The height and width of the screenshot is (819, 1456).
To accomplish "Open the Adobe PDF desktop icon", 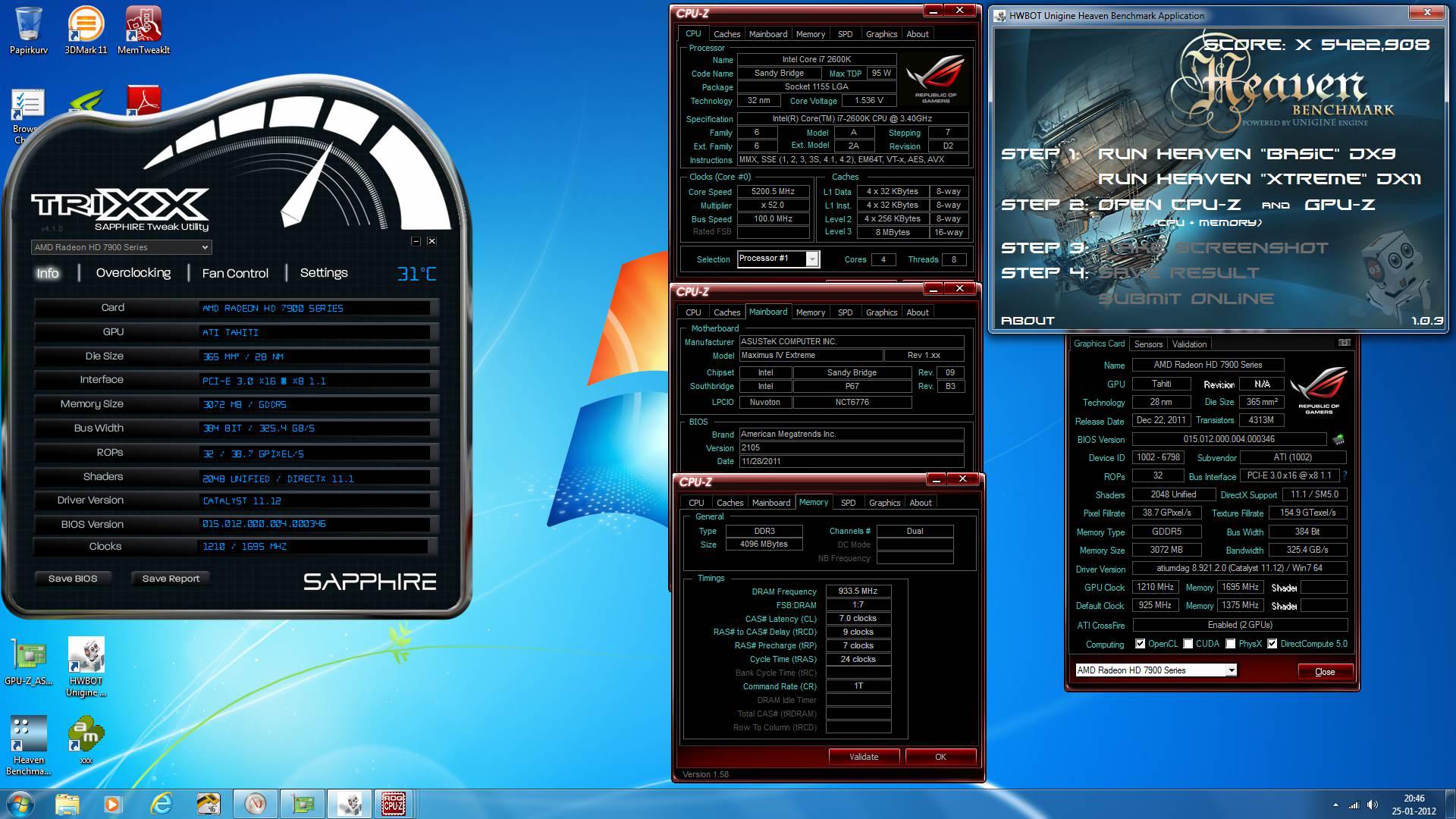I will [x=143, y=102].
